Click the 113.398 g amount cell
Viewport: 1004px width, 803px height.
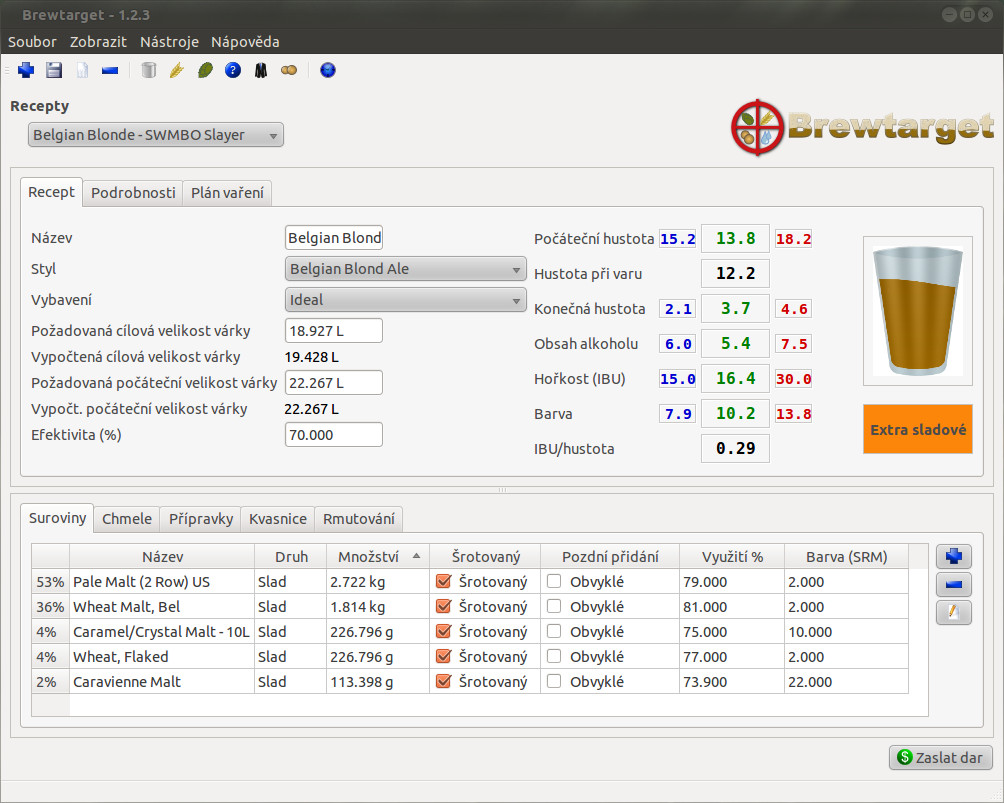(378, 681)
